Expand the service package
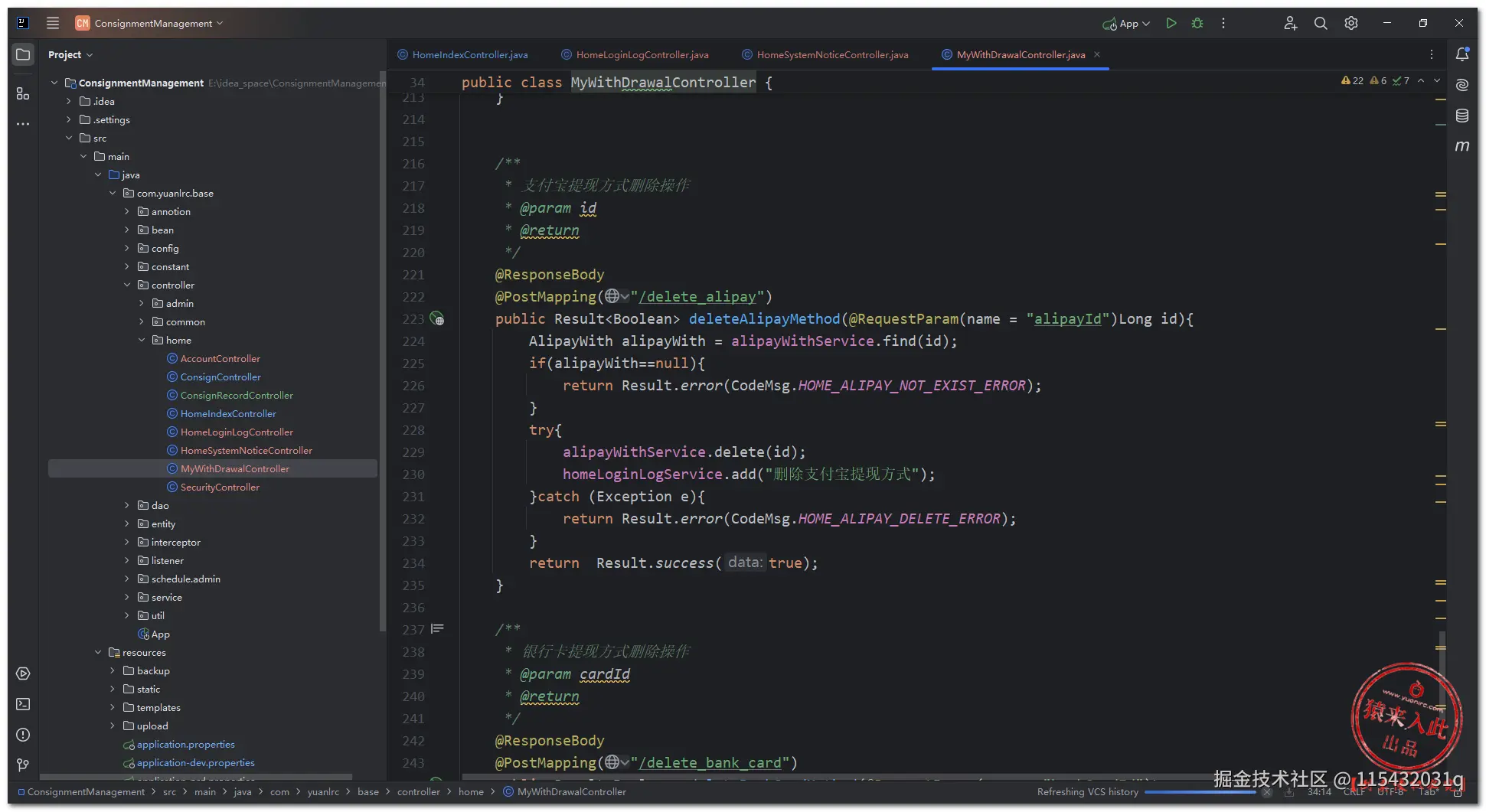The height and width of the screenshot is (812, 1486). (x=127, y=597)
